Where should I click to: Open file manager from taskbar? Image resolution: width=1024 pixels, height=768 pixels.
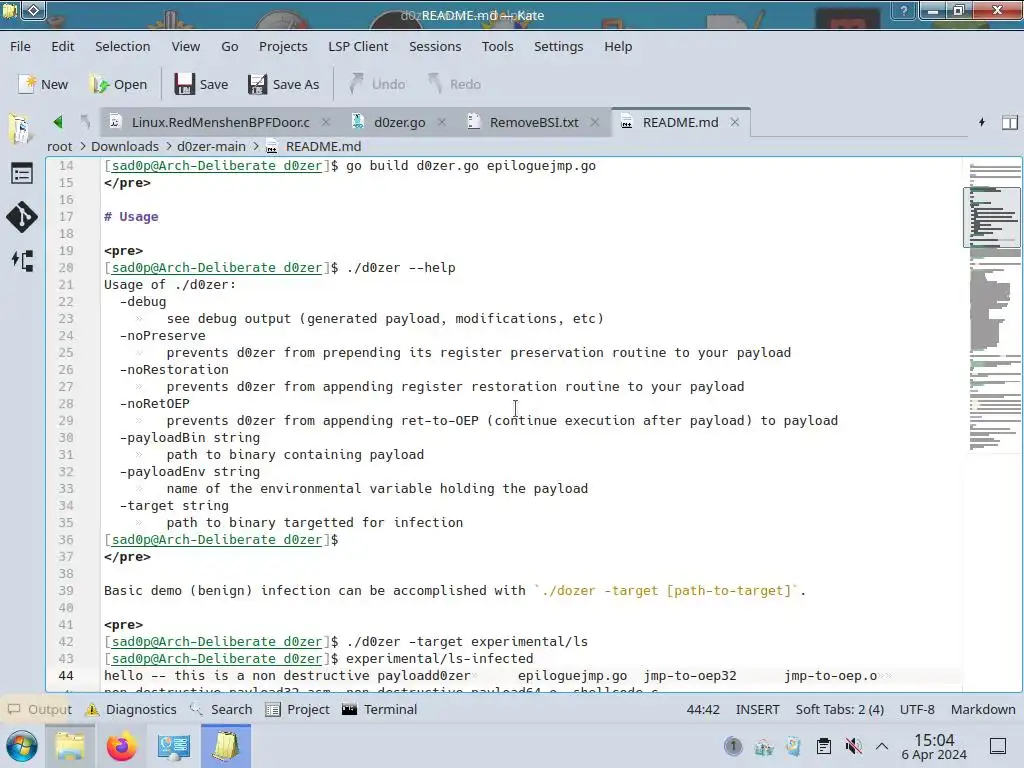tap(69, 746)
